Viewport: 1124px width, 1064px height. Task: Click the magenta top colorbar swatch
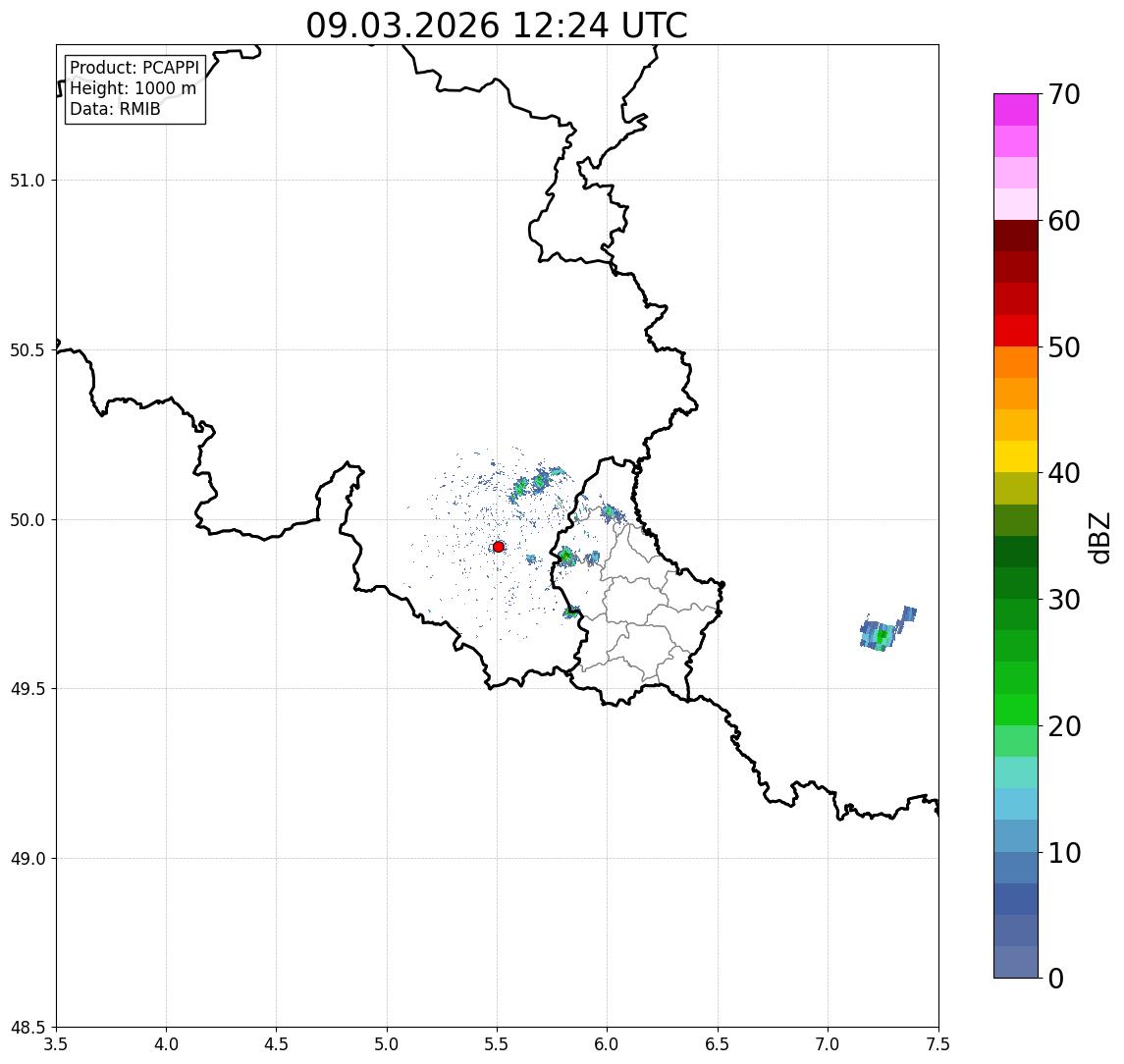pos(1016,110)
